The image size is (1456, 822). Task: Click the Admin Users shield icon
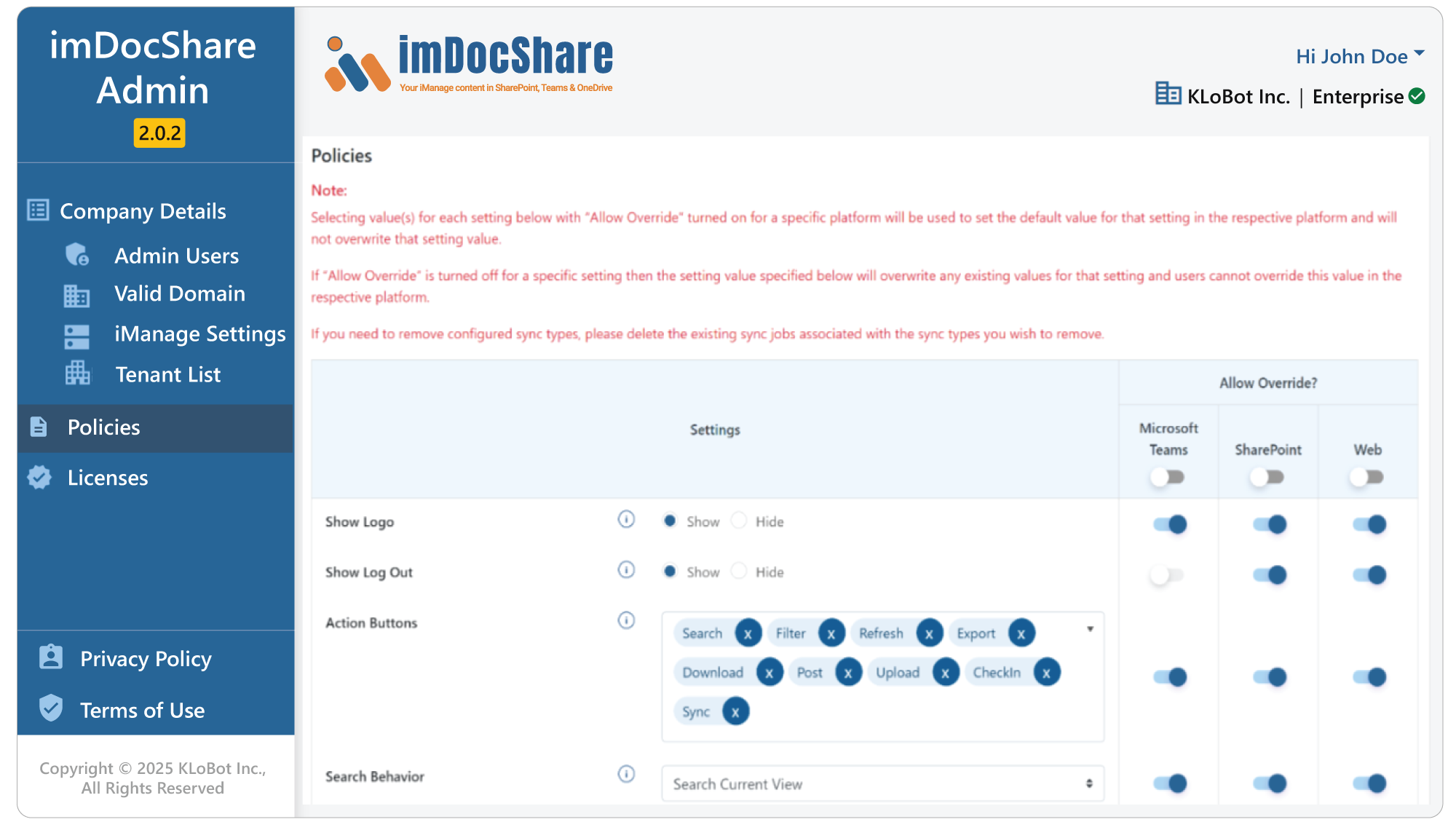(77, 255)
